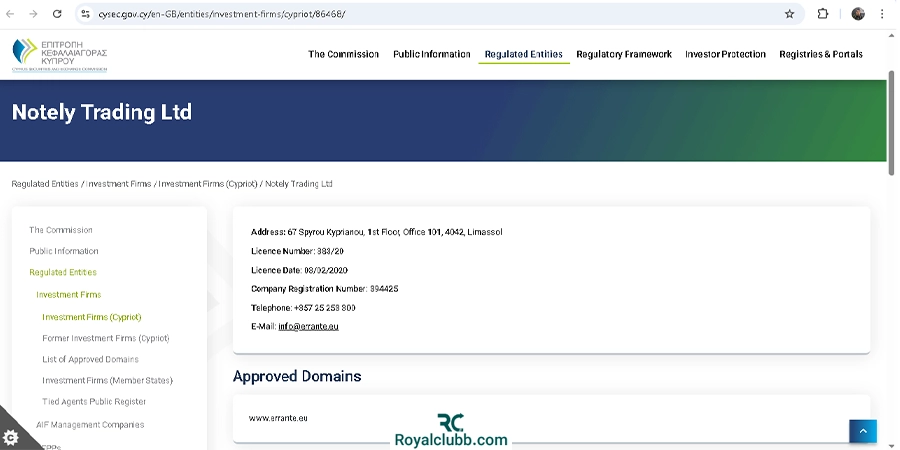Open Regulated Entities navigation tab
This screenshot has height=450, width=900.
coord(523,54)
